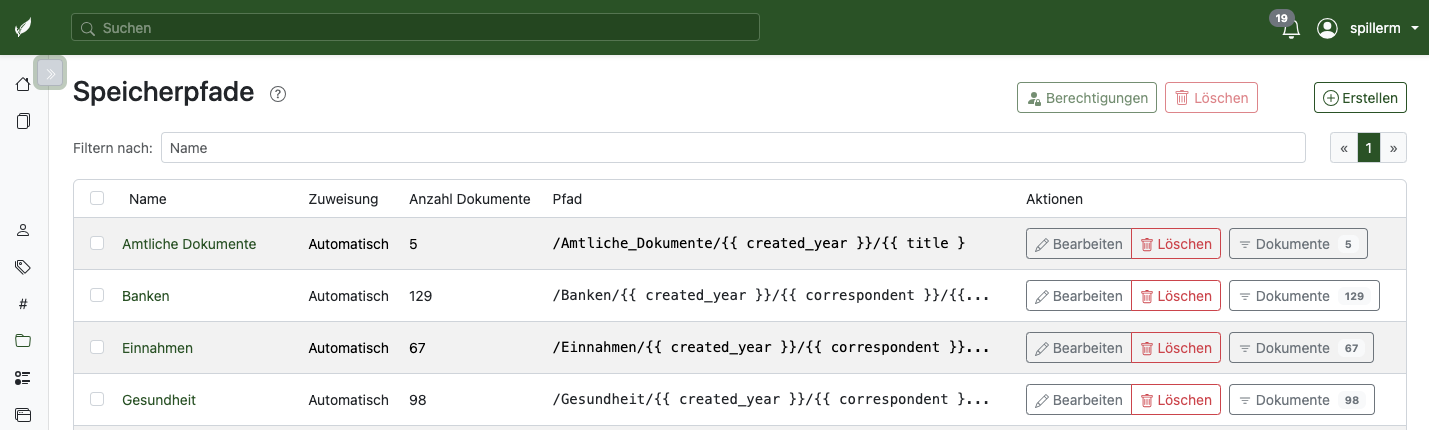This screenshot has height=430, width=1429.
Task: Show Dokumente for Amtliche Dokumente (5)
Action: [x=1298, y=244]
